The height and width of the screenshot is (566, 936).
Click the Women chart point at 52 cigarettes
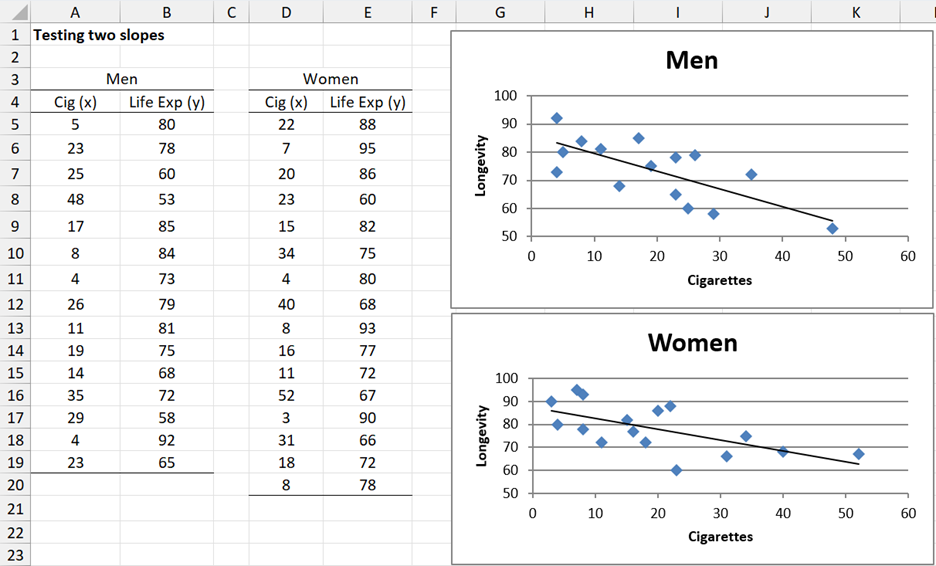[858, 454]
